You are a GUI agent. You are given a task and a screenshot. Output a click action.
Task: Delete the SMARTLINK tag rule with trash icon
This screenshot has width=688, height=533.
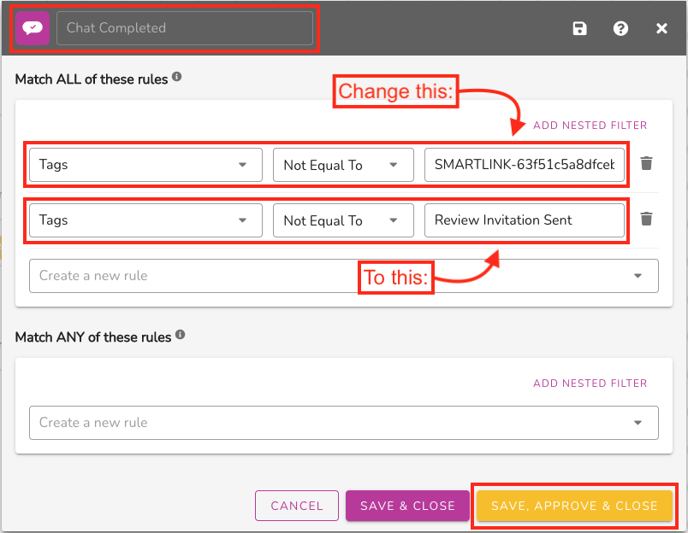pos(647,164)
